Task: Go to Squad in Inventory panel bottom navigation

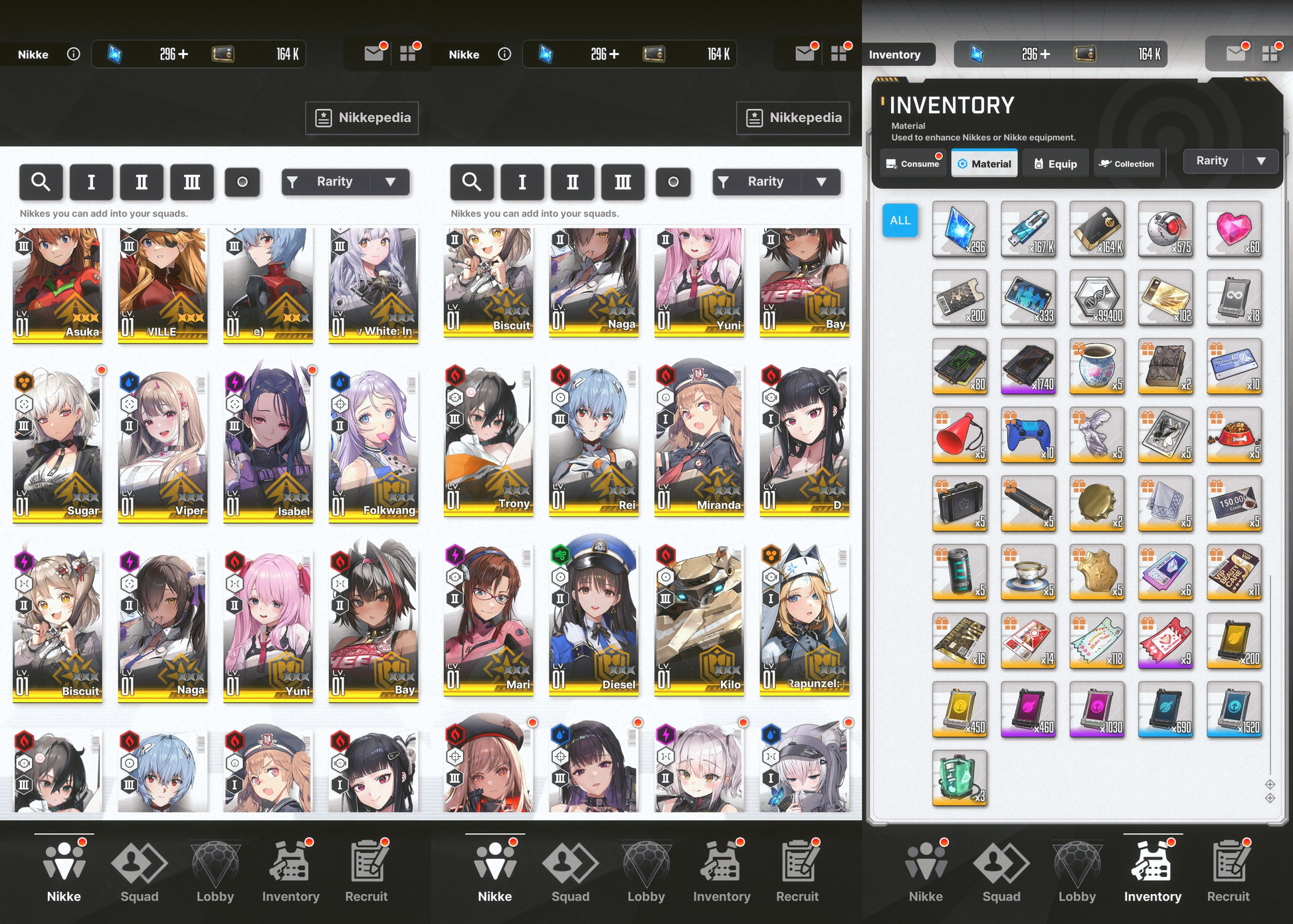Action: point(1001,872)
